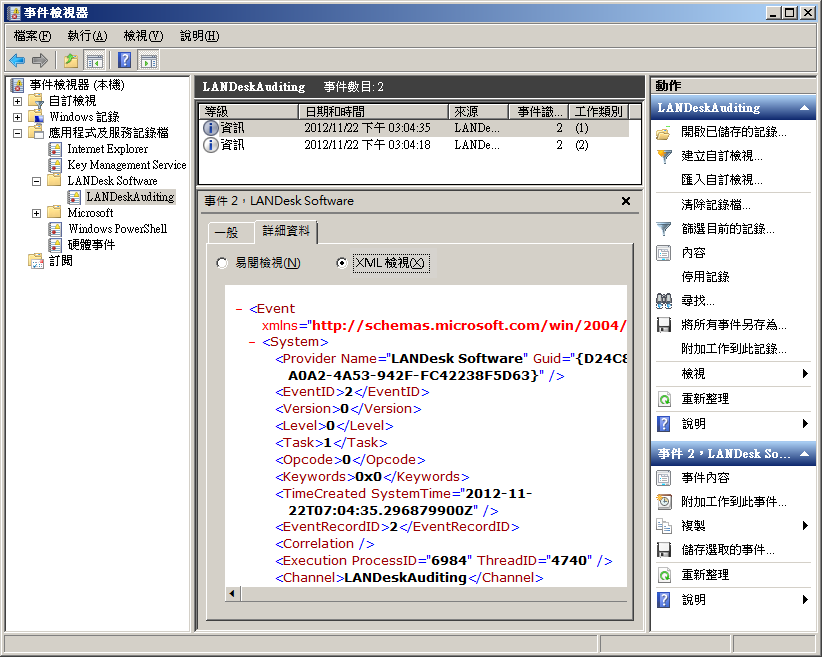Viewport: 822px width, 657px height.
Task: Click the Help question mark toolbar icon
Action: [125, 60]
